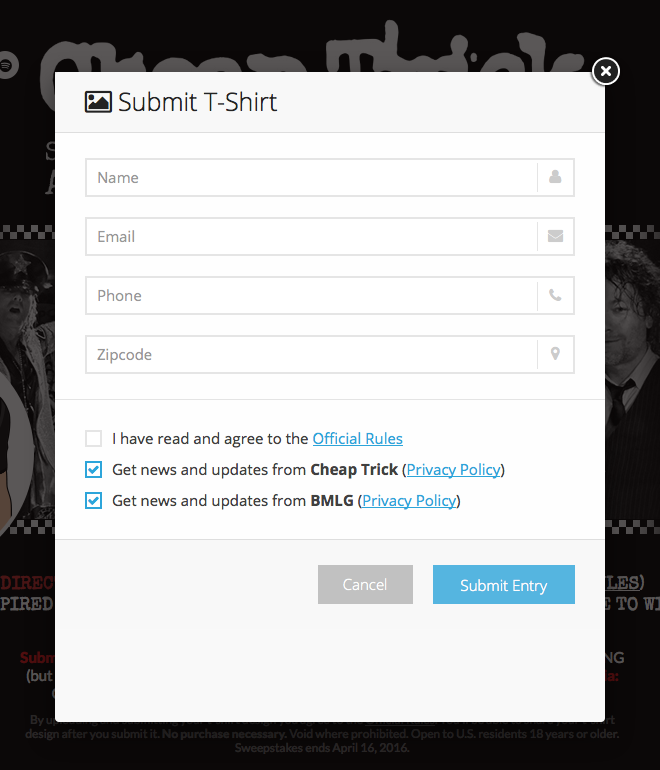The height and width of the screenshot is (770, 660).
Task: Click the person icon in Name field
Action: pos(555,177)
